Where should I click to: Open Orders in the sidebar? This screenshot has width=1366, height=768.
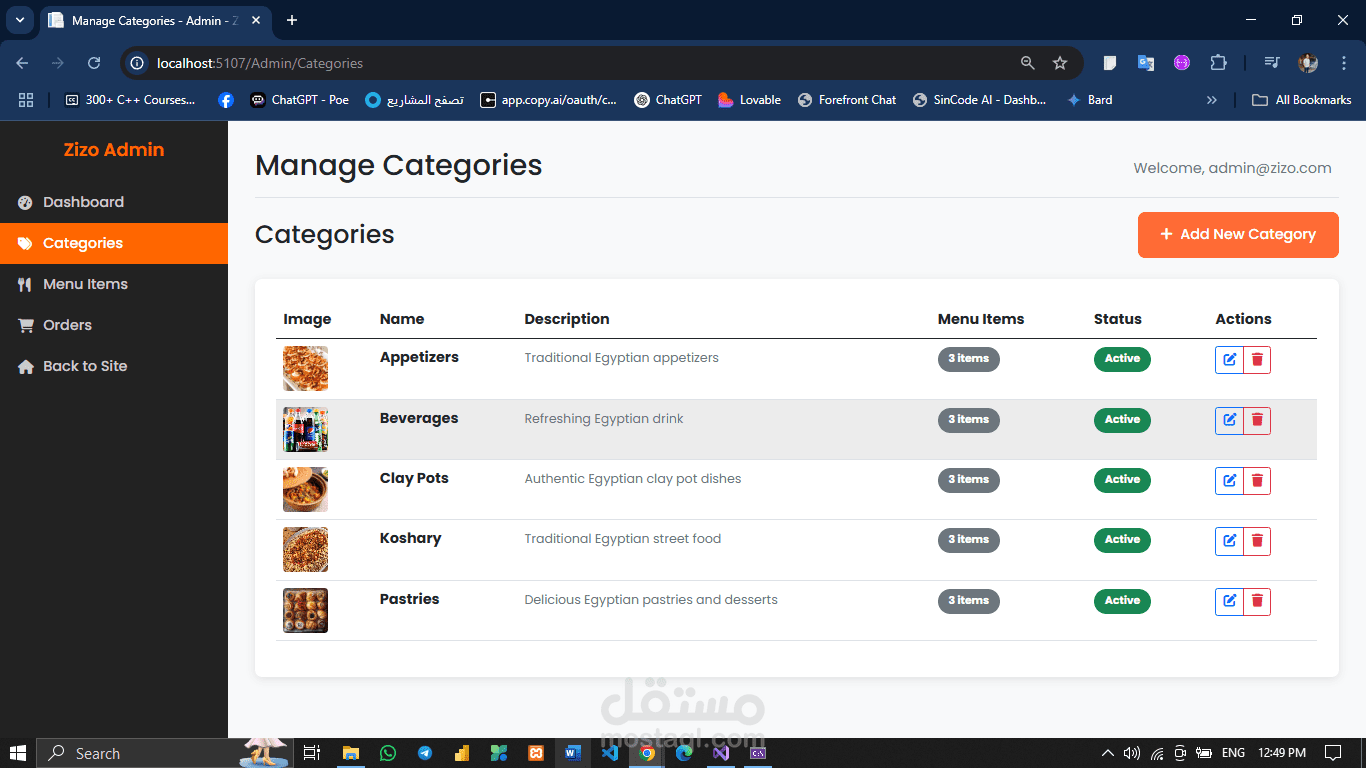(x=114, y=325)
